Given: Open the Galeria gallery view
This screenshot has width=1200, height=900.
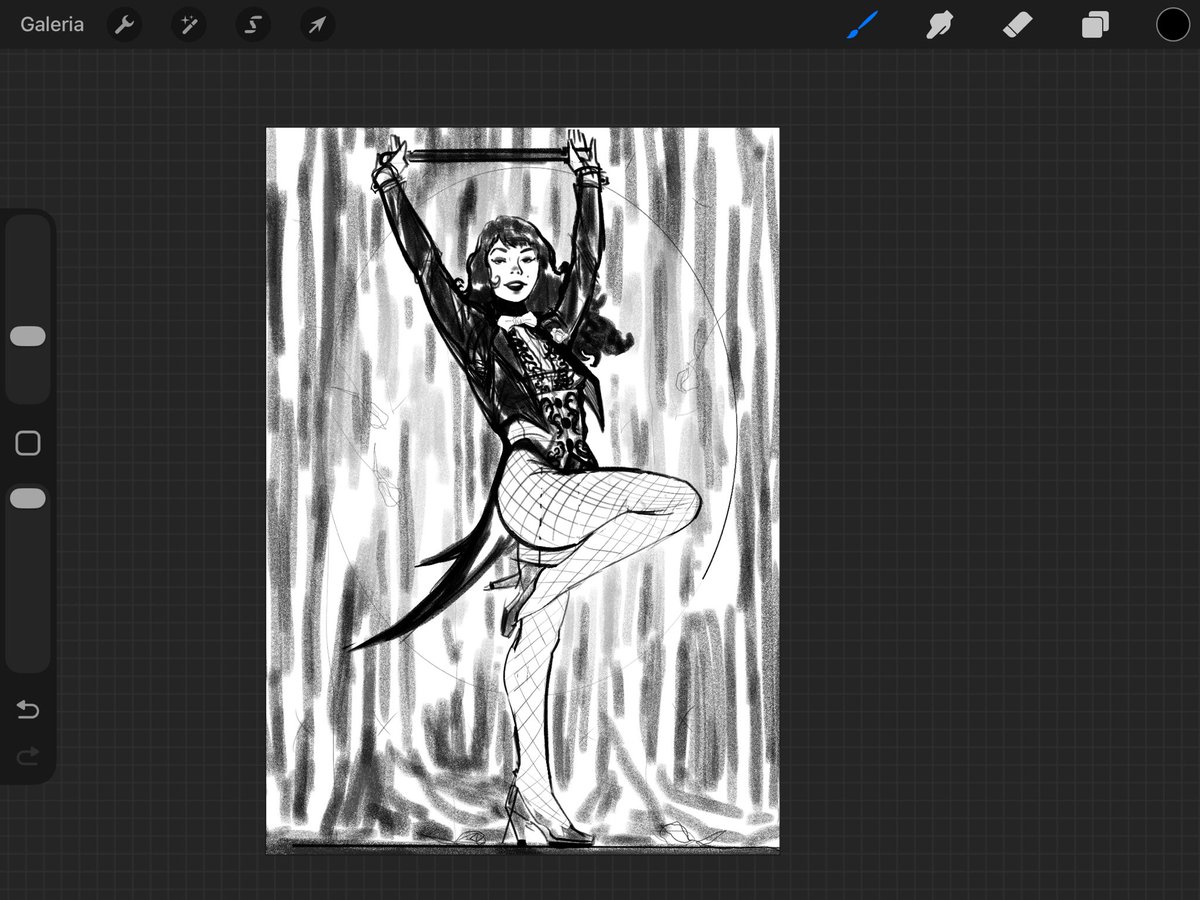Looking at the screenshot, I should pyautogui.click(x=52, y=25).
